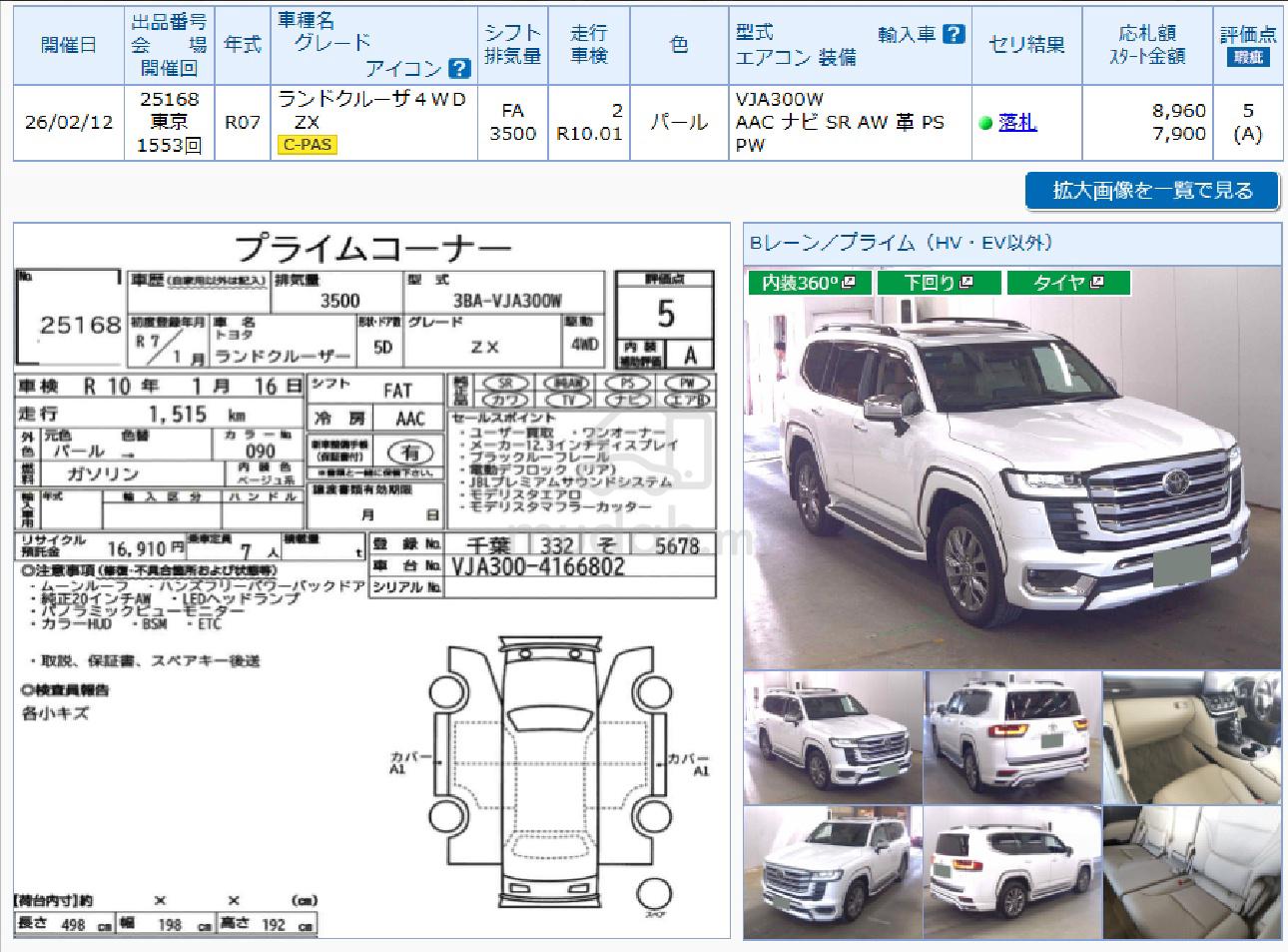
Task: Click the 応札額 column header text
Action: [1148, 34]
